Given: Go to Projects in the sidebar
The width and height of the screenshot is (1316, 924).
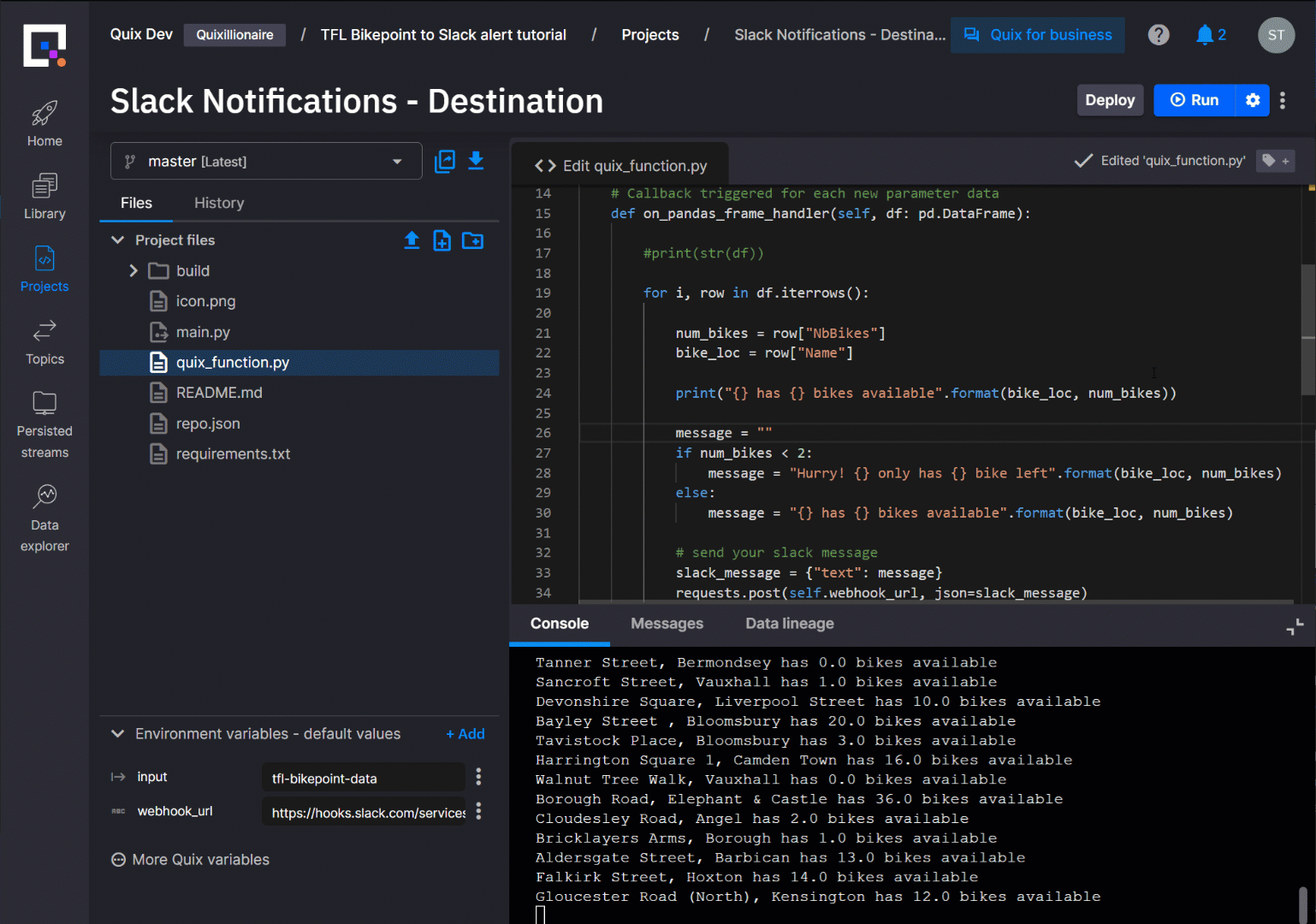Looking at the screenshot, I should pos(44,269).
